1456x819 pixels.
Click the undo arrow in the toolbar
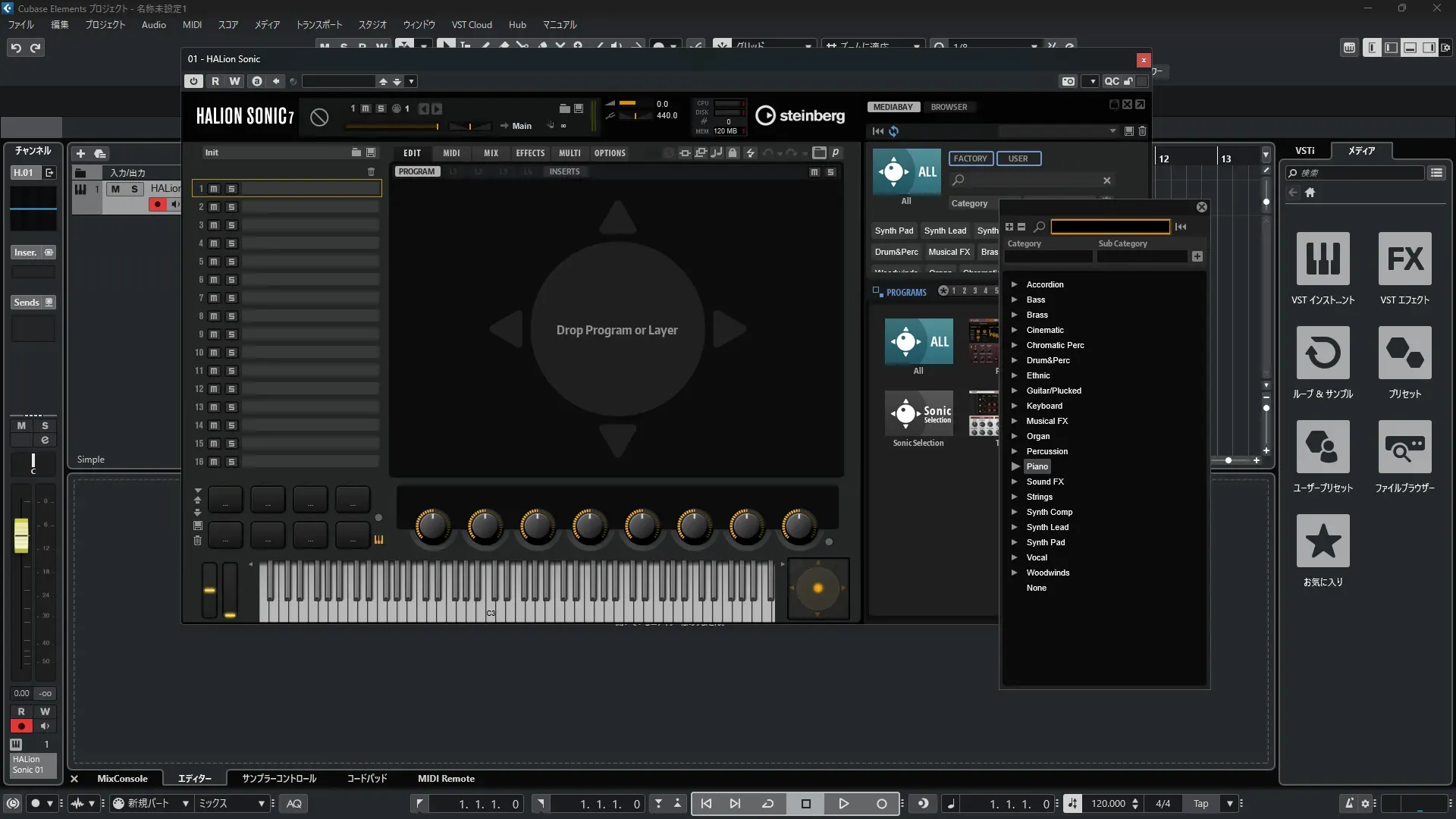click(x=16, y=48)
